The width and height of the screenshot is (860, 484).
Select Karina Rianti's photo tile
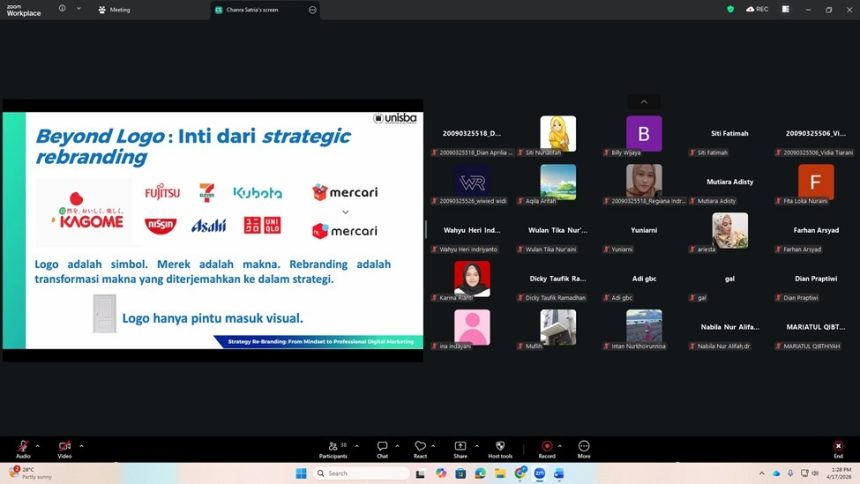pyautogui.click(x=472, y=279)
